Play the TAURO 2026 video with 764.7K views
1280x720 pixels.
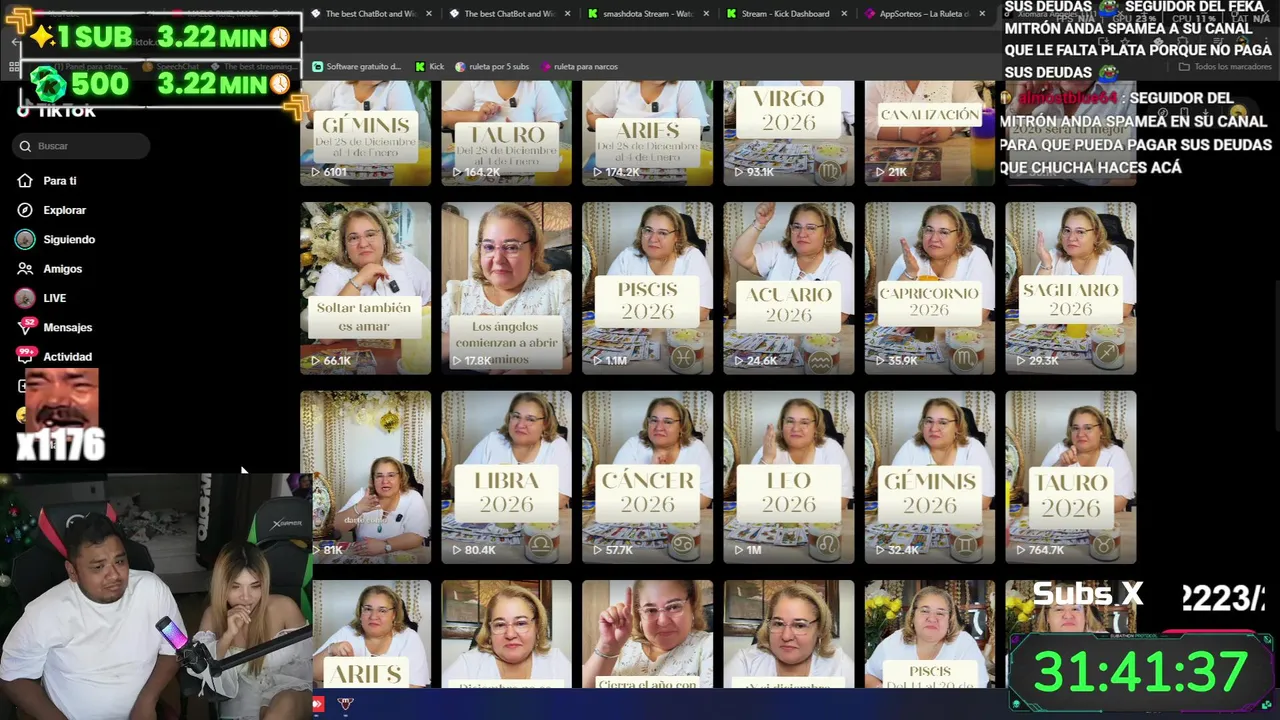click(x=1071, y=477)
